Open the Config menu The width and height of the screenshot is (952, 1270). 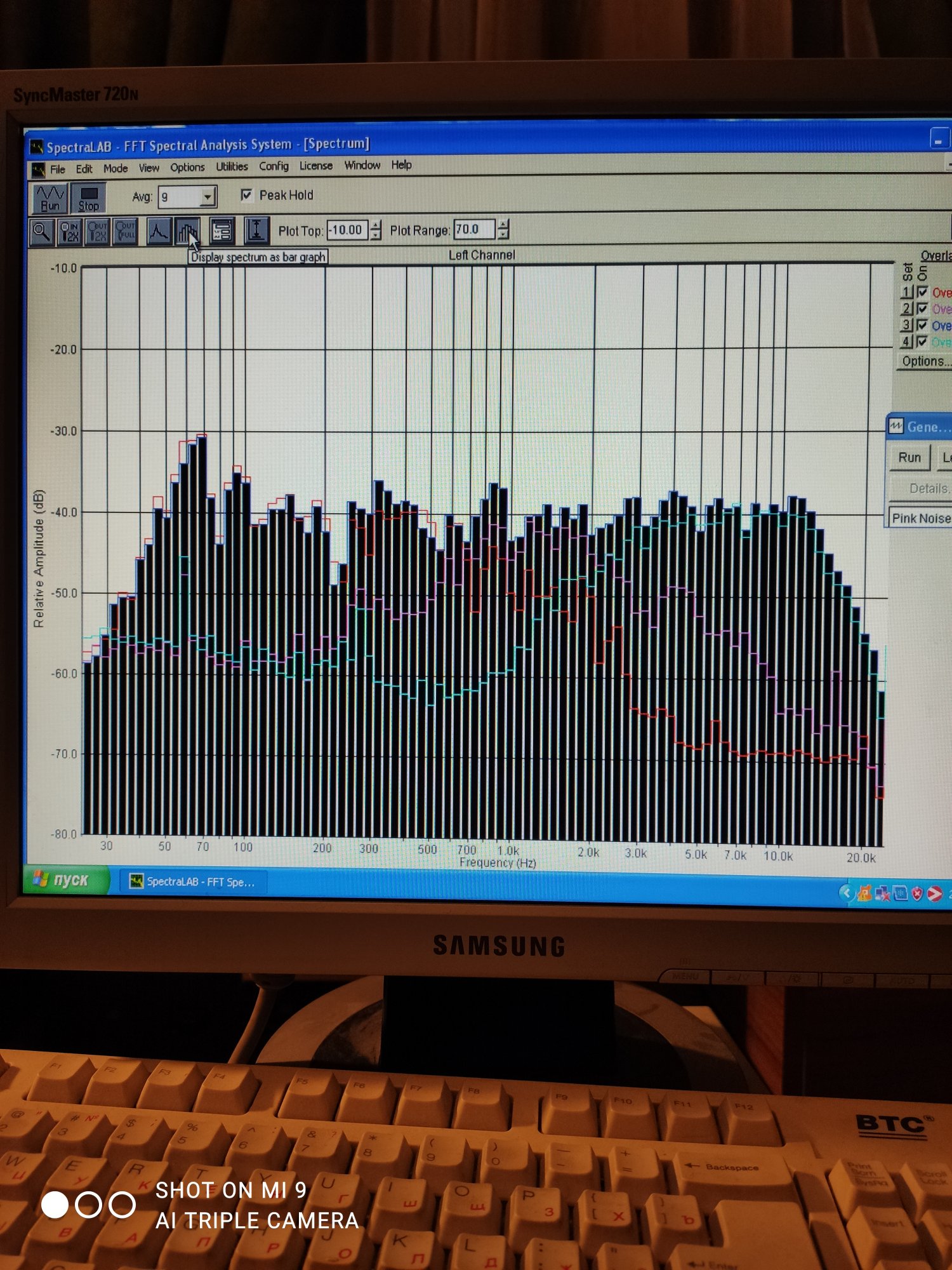point(274,166)
